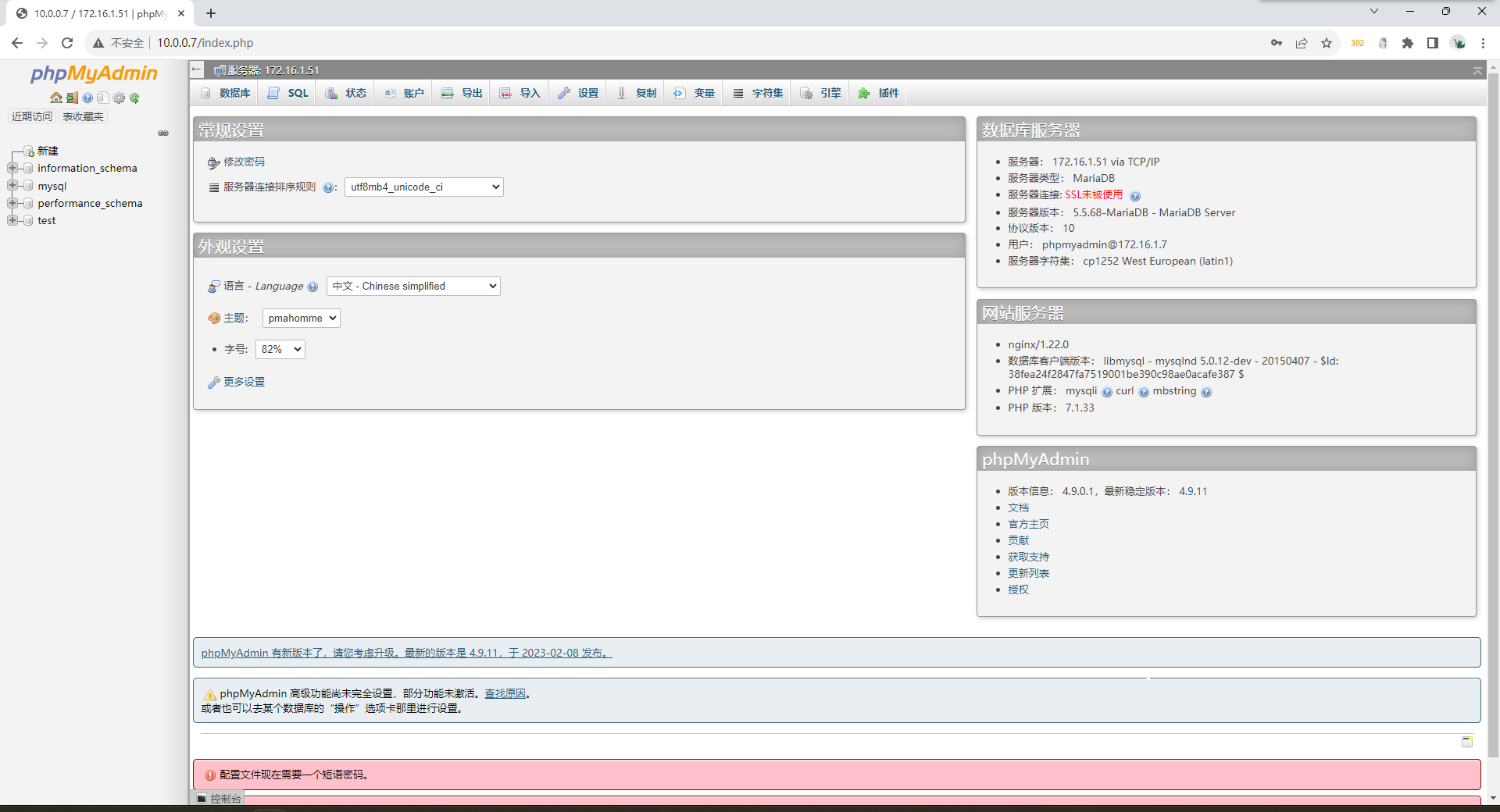Screen dimensions: 1500x812
Task: Open the 字符集 (Charsets) tab
Action: coord(758,93)
